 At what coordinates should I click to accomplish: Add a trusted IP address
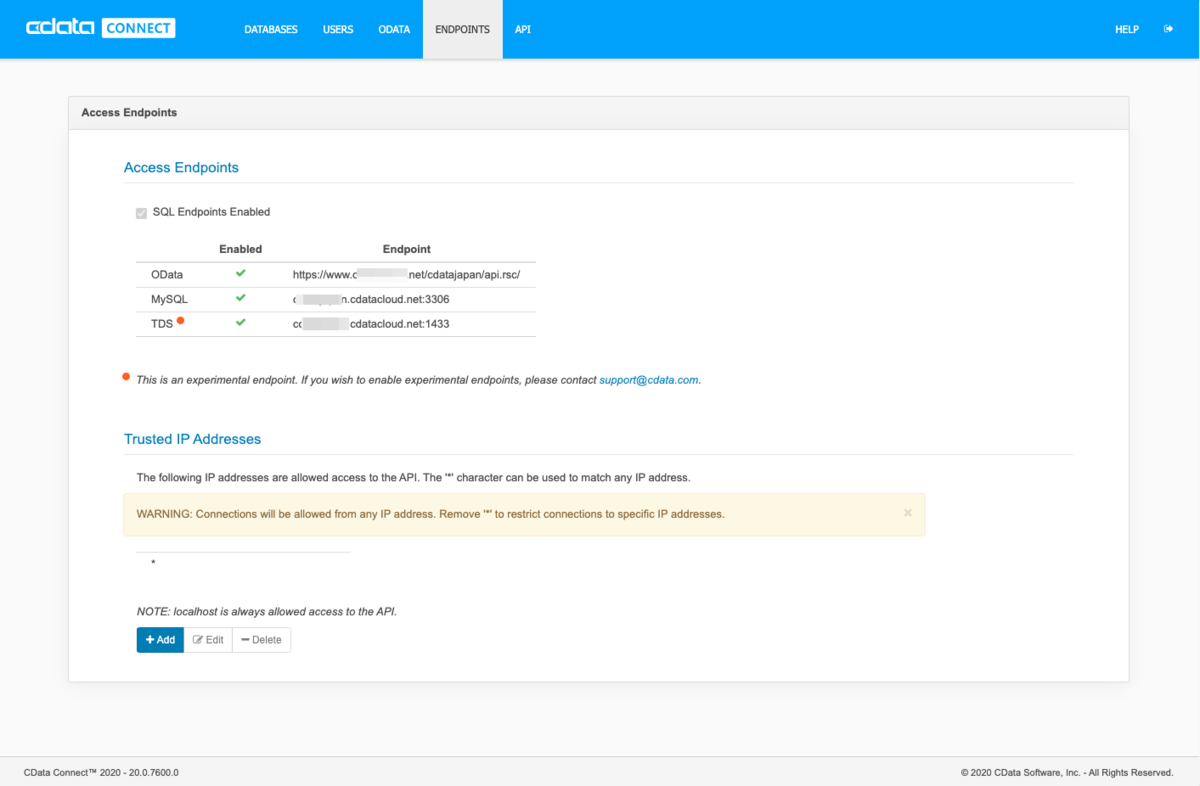pyautogui.click(x=160, y=640)
